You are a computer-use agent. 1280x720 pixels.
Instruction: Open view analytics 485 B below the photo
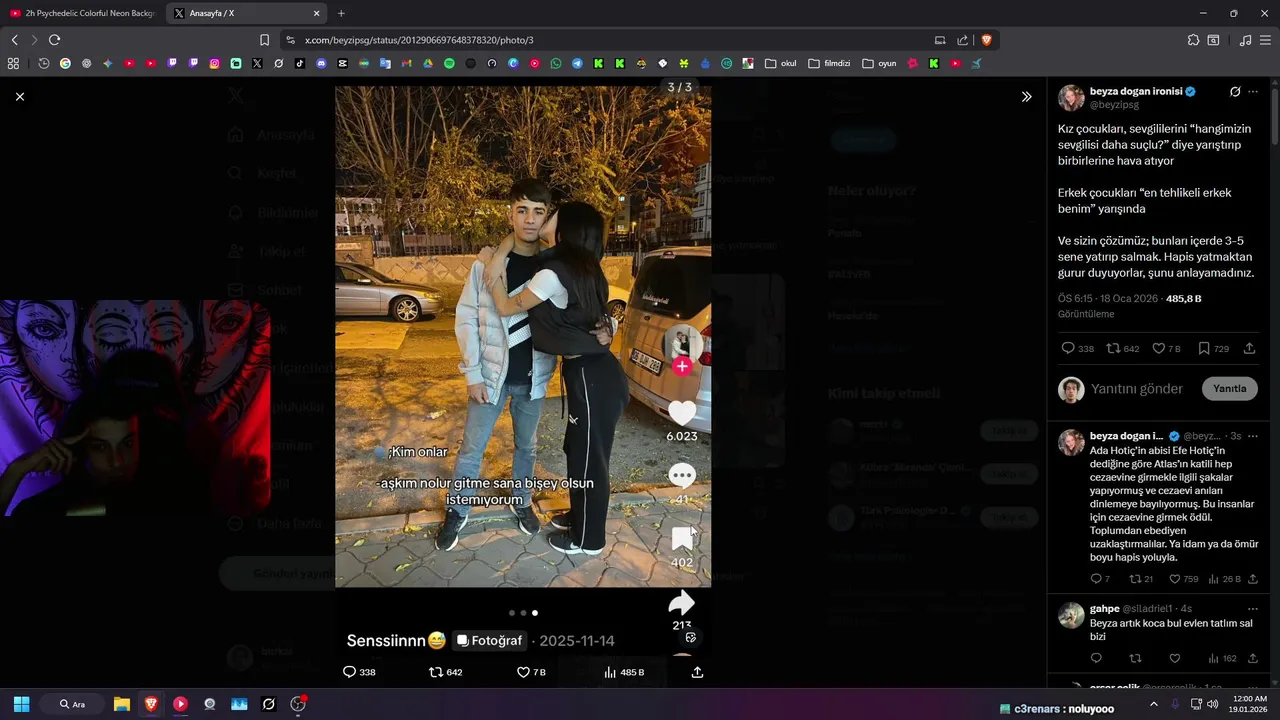click(624, 672)
